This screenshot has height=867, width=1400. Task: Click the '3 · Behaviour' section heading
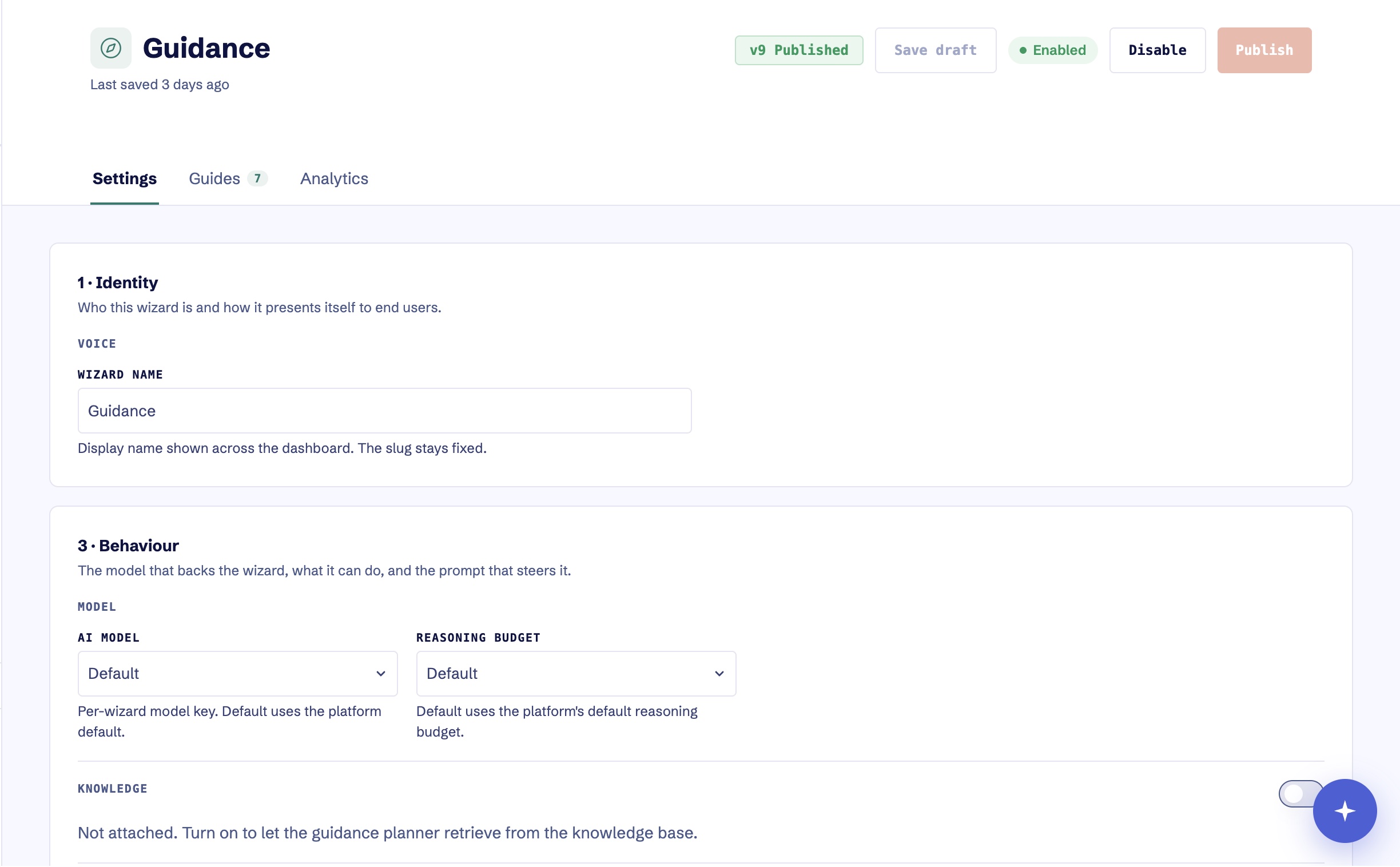coord(129,546)
